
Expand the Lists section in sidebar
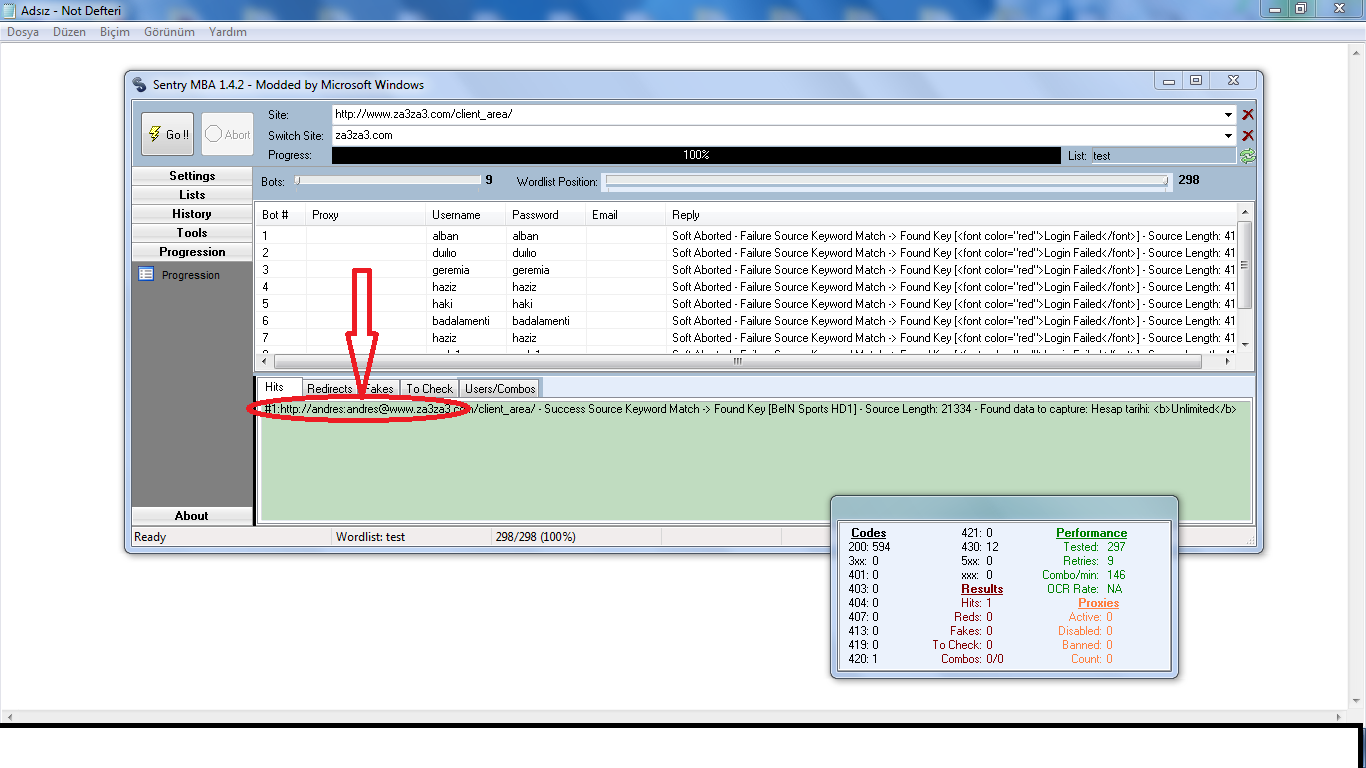pos(192,195)
